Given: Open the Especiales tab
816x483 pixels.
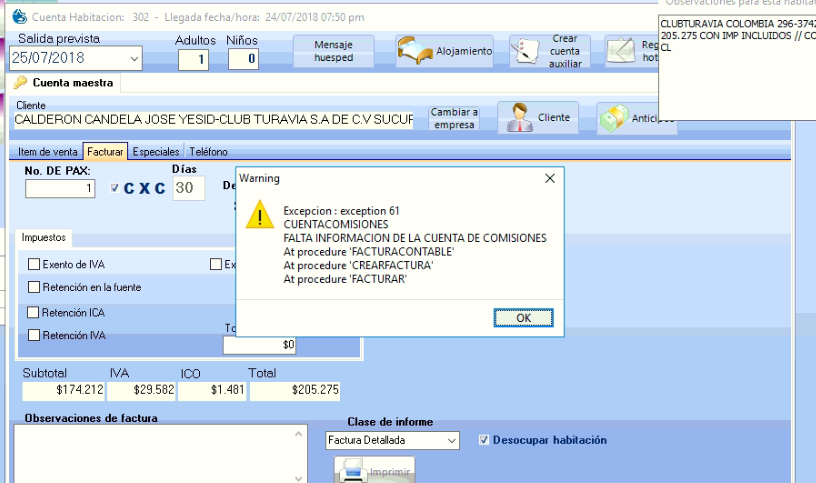Looking at the screenshot, I should pyautogui.click(x=156, y=152).
